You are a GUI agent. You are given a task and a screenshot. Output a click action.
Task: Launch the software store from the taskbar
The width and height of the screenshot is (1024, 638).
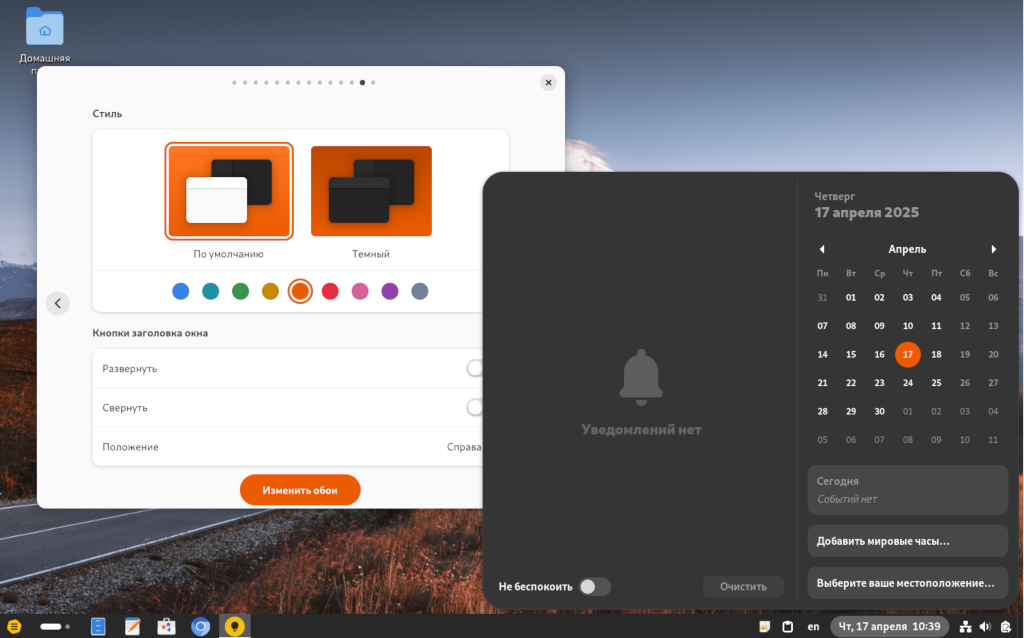[x=167, y=627]
